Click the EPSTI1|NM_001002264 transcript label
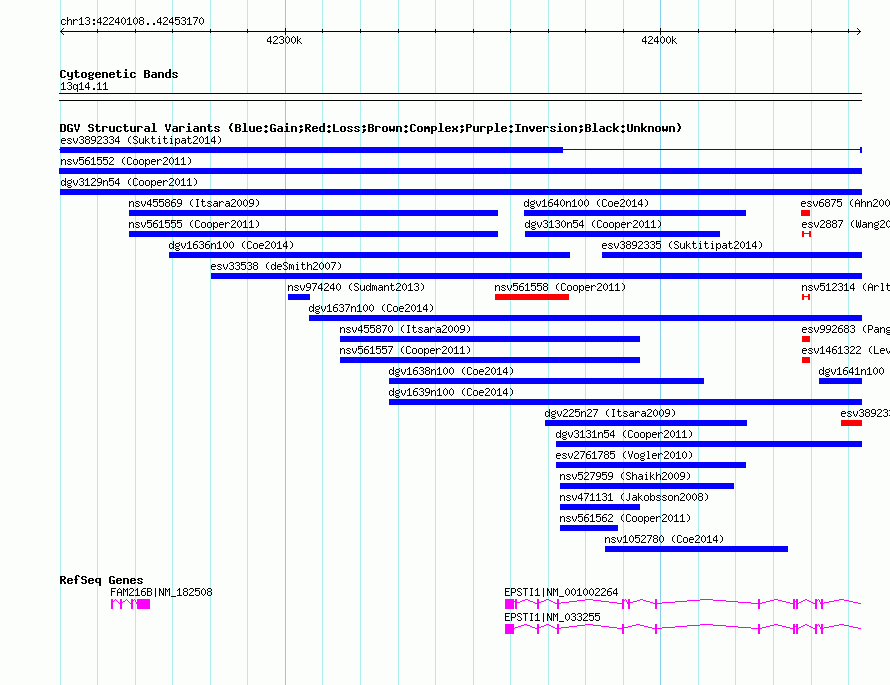Screen dimensions: 890x685 (561, 592)
